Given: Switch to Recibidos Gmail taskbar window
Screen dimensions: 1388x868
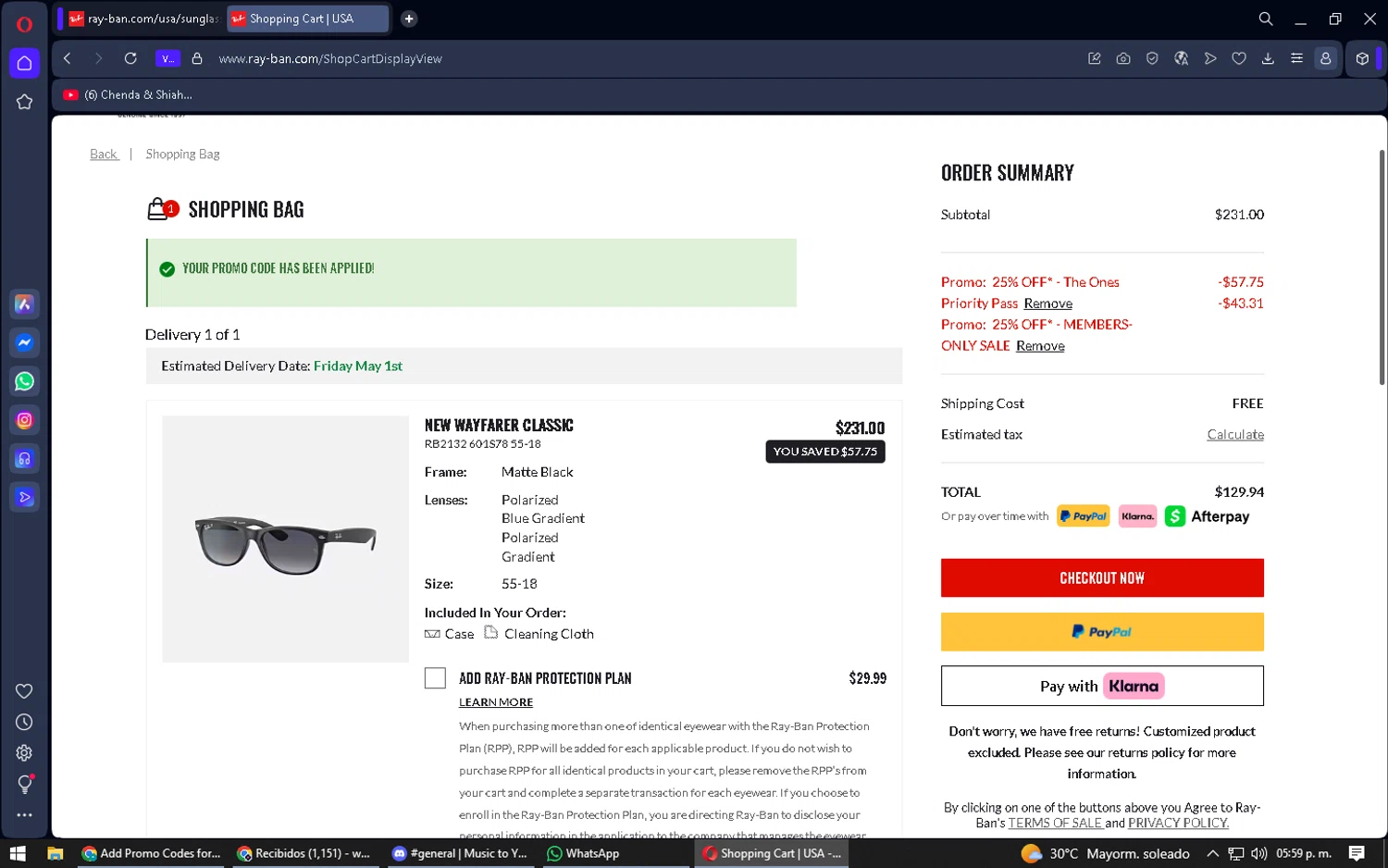Looking at the screenshot, I should tap(304, 853).
